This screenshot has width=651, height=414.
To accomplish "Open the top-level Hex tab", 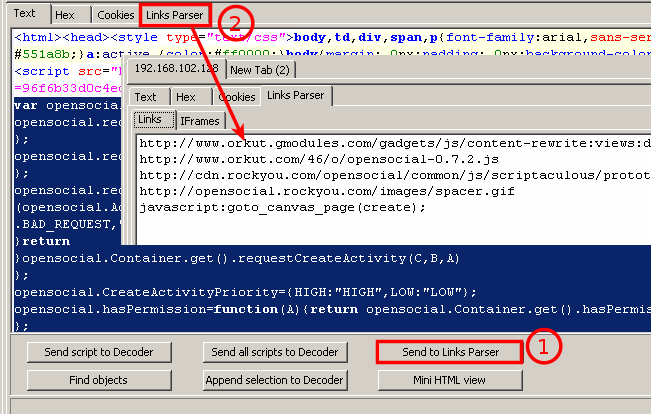I will (x=67, y=15).
